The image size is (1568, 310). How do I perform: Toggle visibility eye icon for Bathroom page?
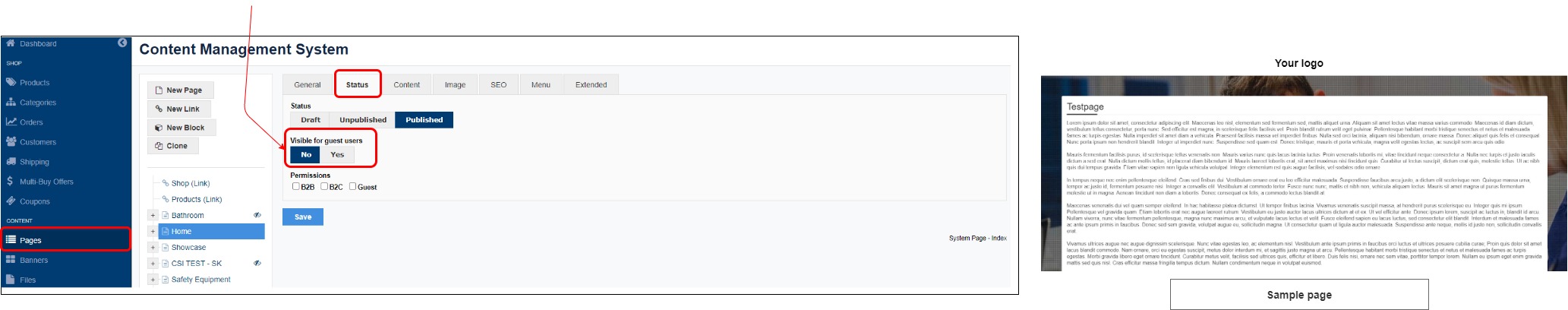pos(257,216)
